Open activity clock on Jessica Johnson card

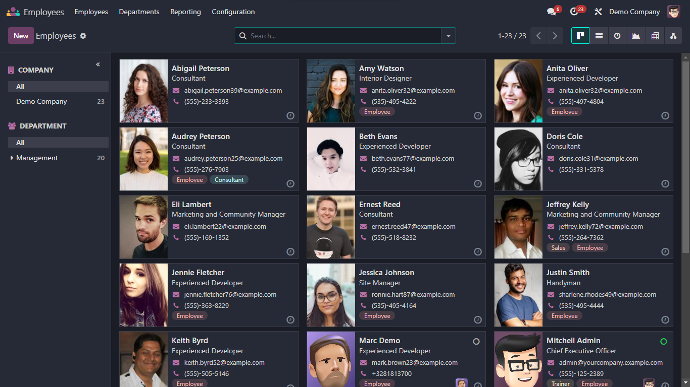[478, 320]
